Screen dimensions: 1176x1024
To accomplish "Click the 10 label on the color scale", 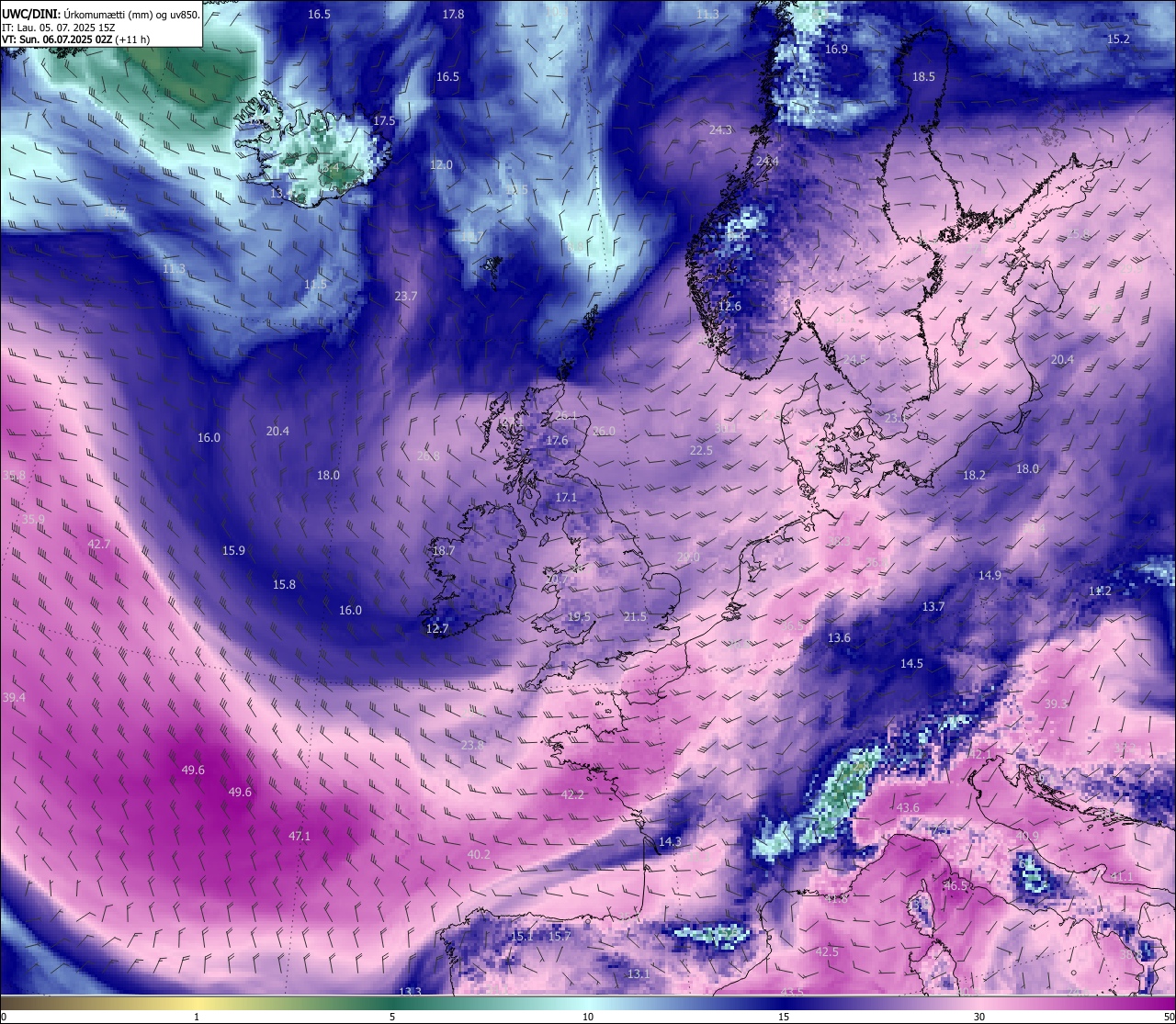I will 588,1017.
